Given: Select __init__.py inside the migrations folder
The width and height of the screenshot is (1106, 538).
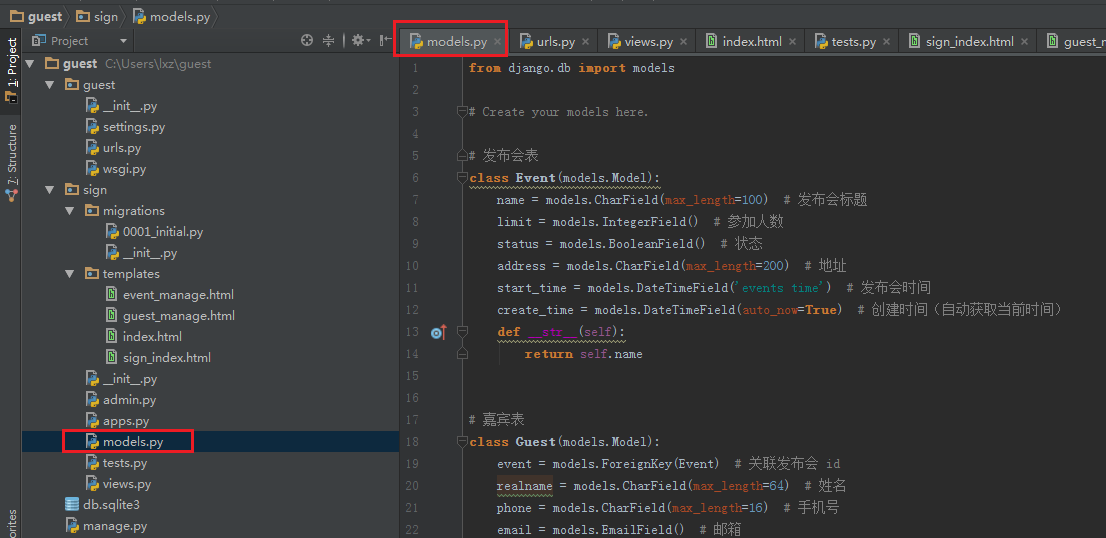Looking at the screenshot, I should coord(150,252).
